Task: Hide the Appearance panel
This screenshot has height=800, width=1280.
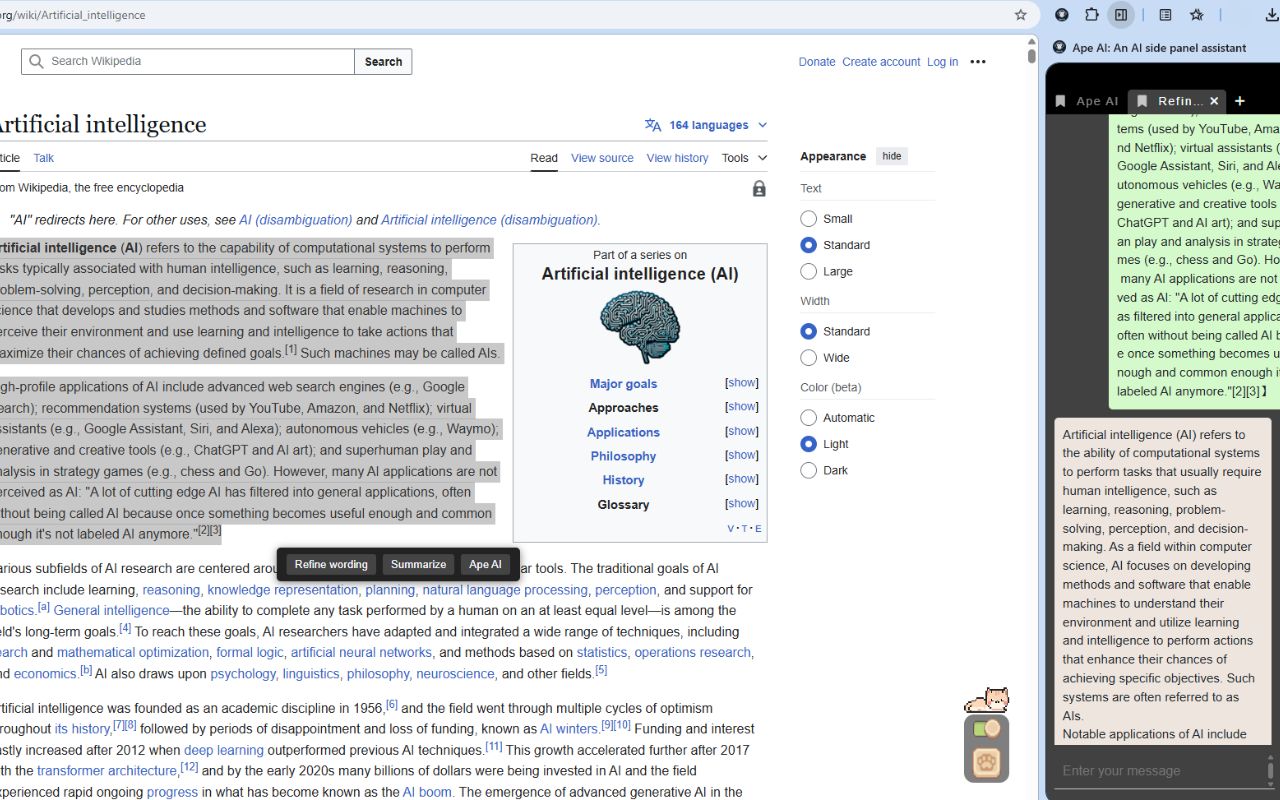Action: pos(892,156)
